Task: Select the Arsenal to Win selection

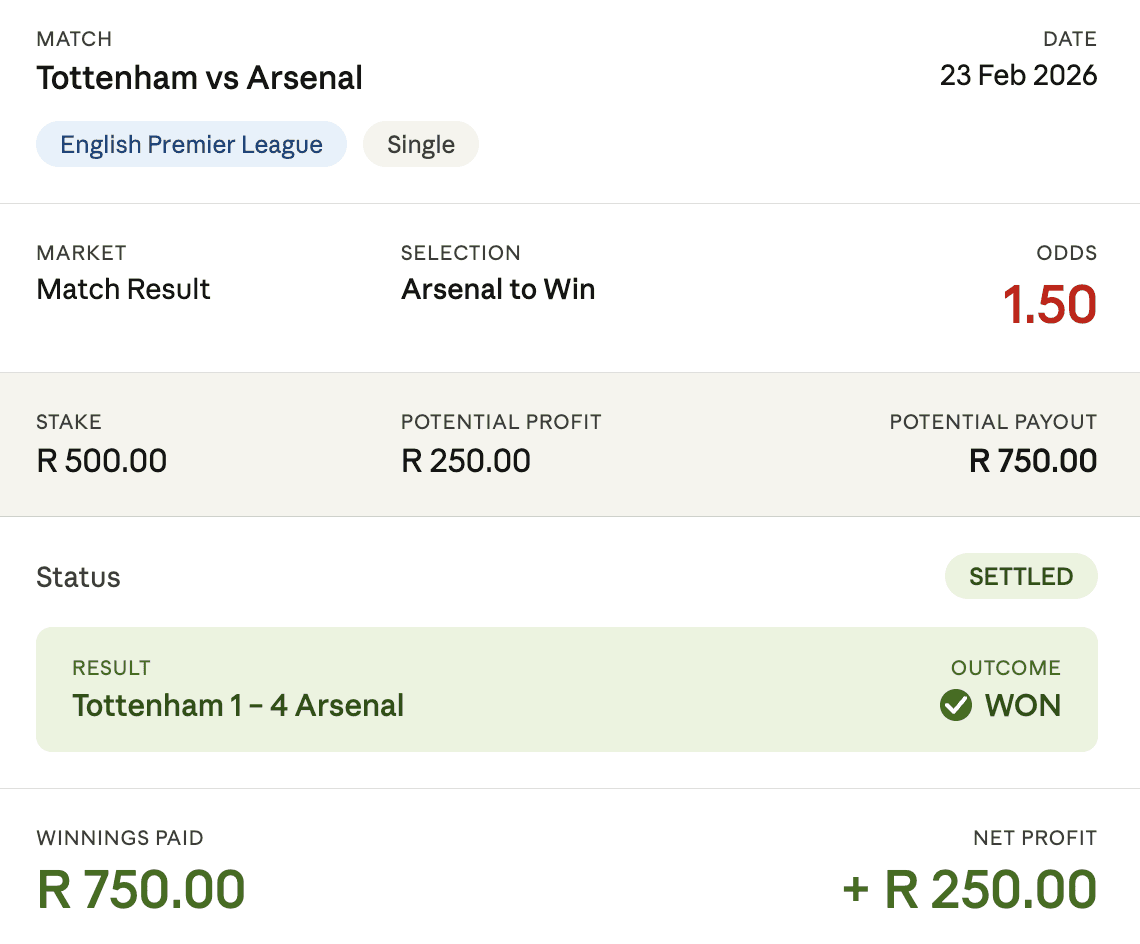Action: (498, 290)
